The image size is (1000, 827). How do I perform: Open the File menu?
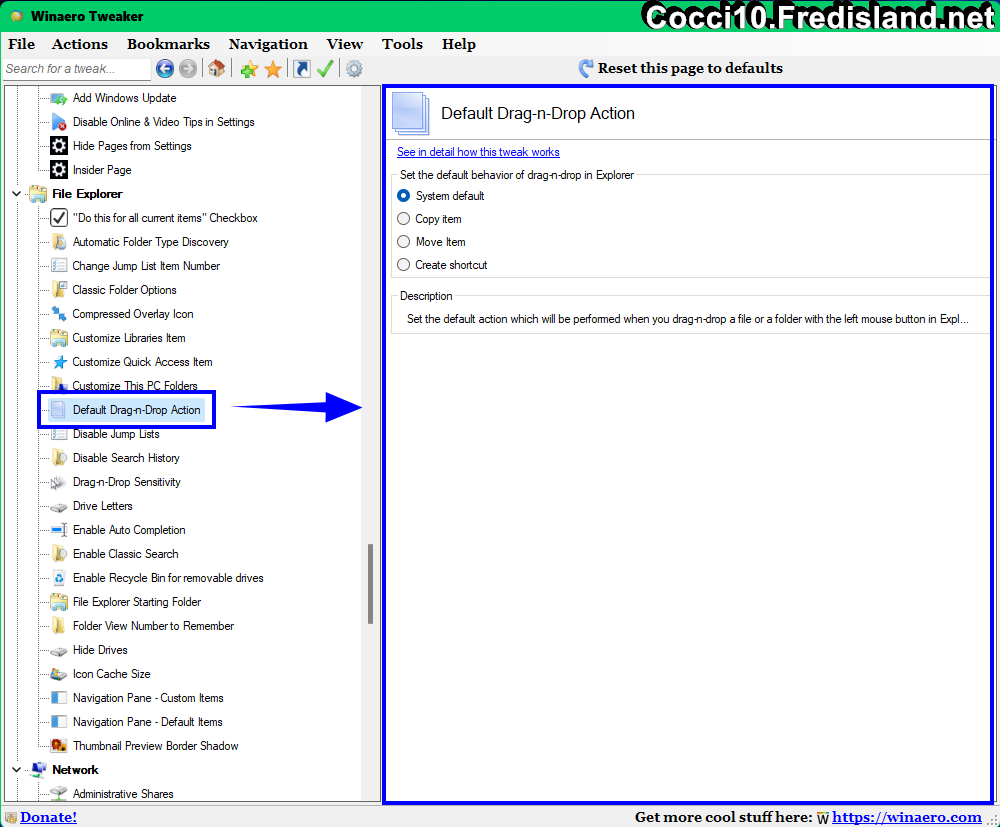[21, 44]
